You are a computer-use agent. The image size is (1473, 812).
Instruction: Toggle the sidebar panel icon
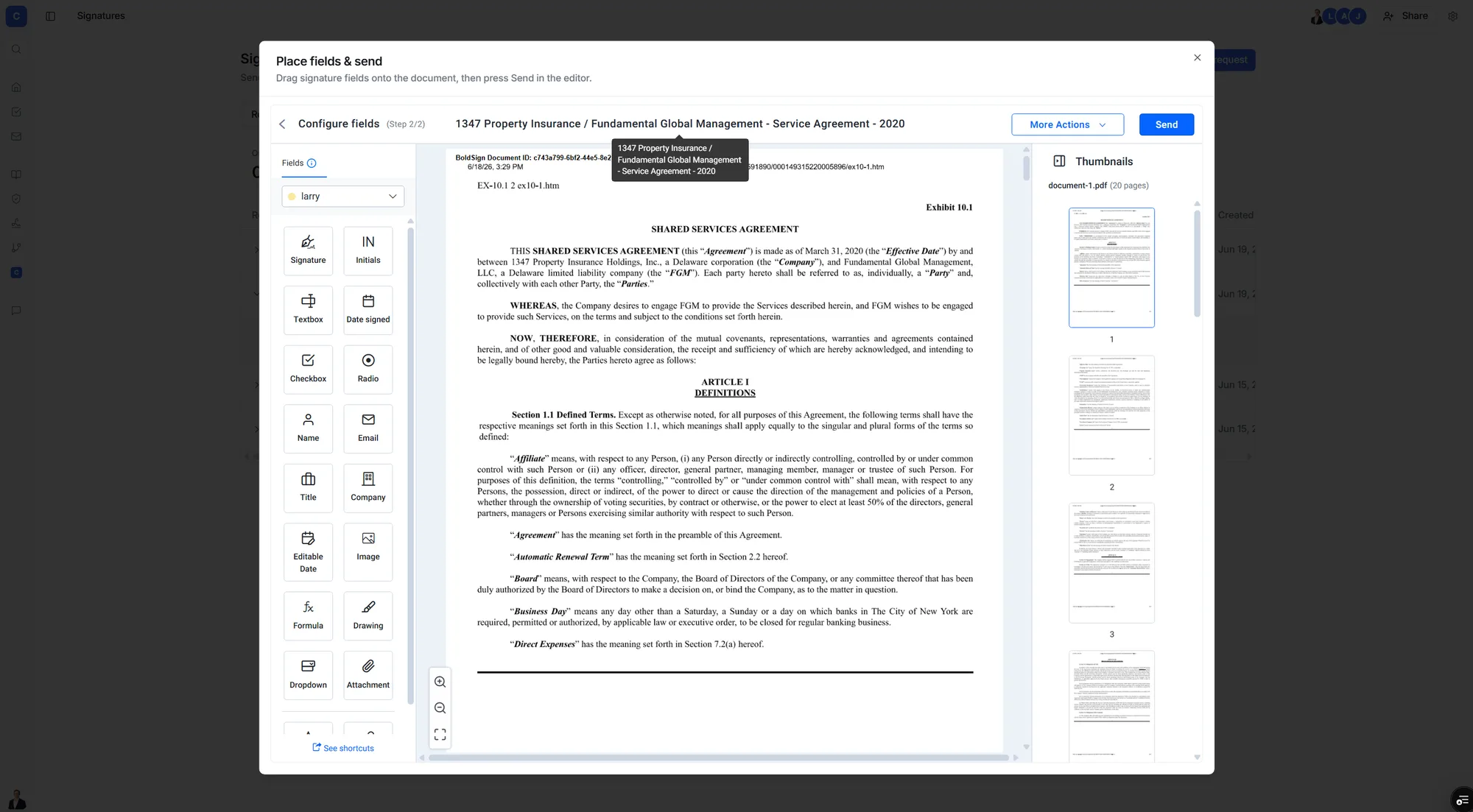click(x=50, y=16)
